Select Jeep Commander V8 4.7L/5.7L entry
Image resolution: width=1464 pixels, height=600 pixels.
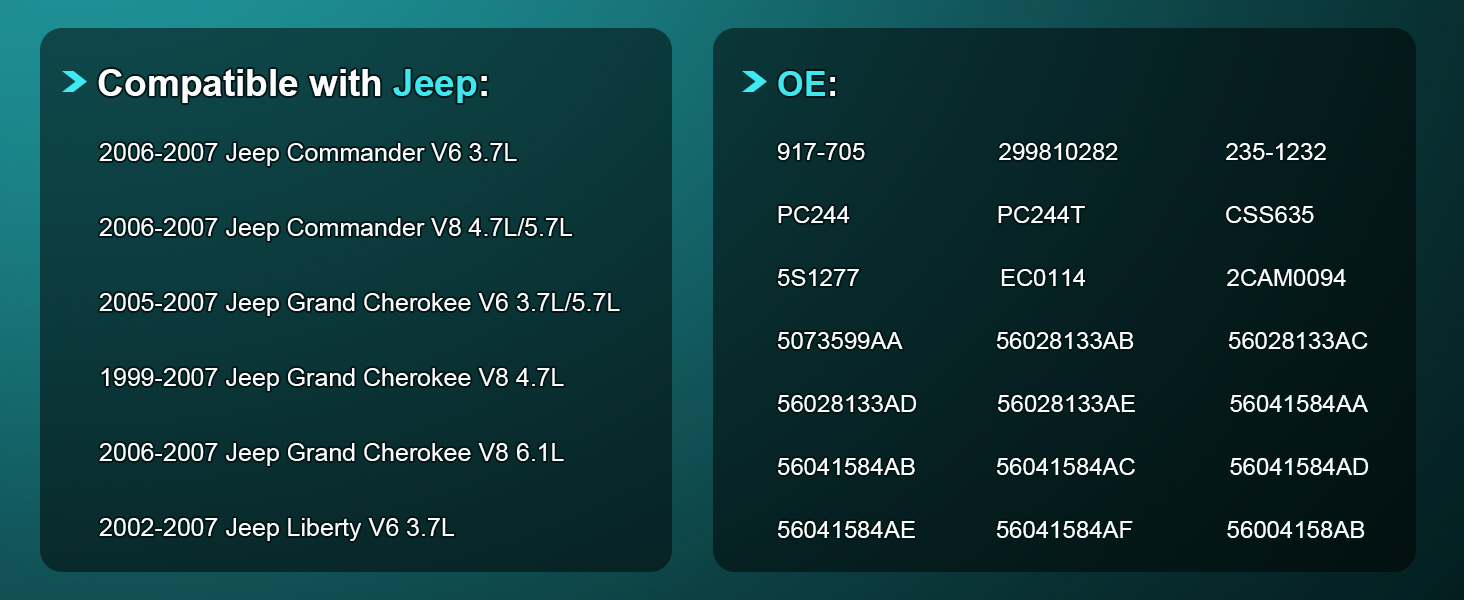pyautogui.click(x=336, y=228)
